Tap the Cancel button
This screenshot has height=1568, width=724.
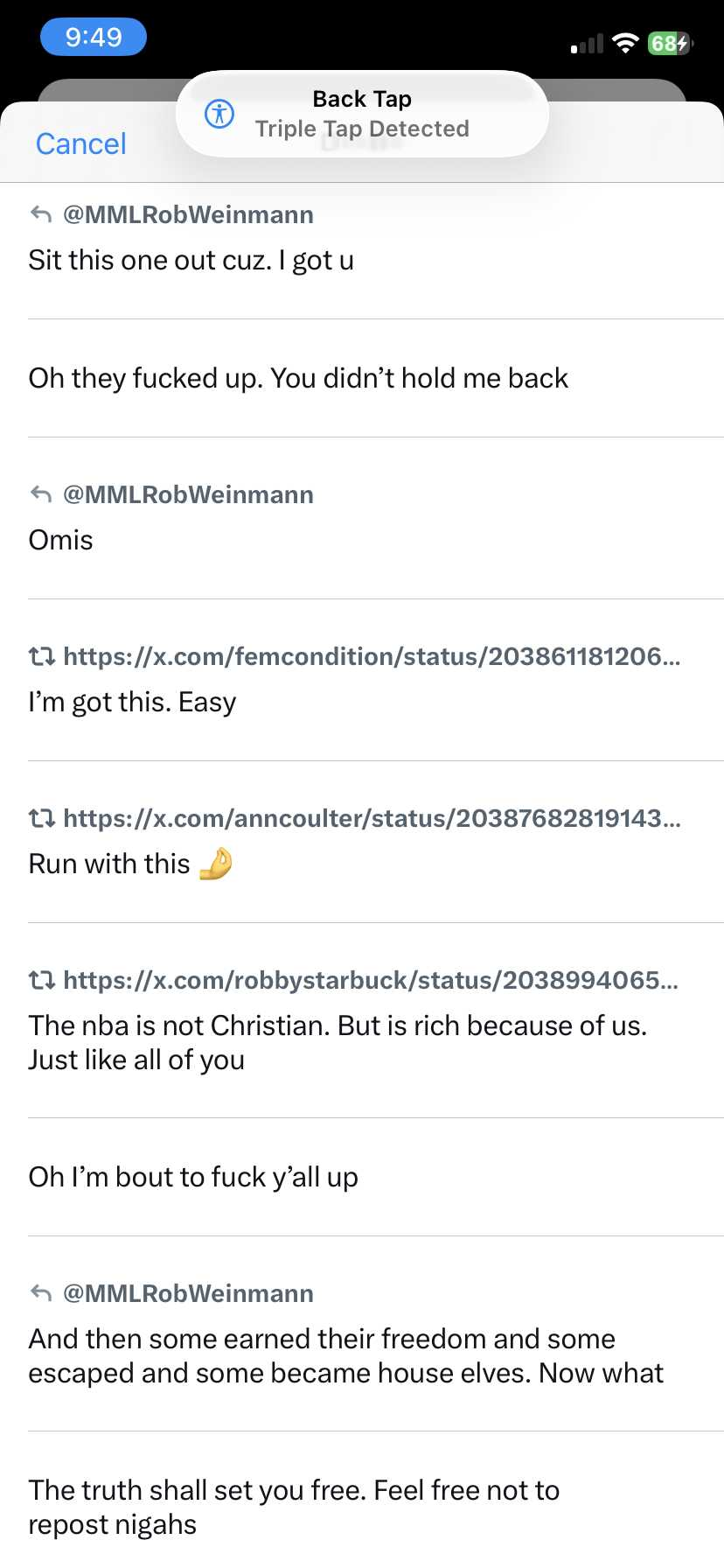pyautogui.click(x=80, y=143)
